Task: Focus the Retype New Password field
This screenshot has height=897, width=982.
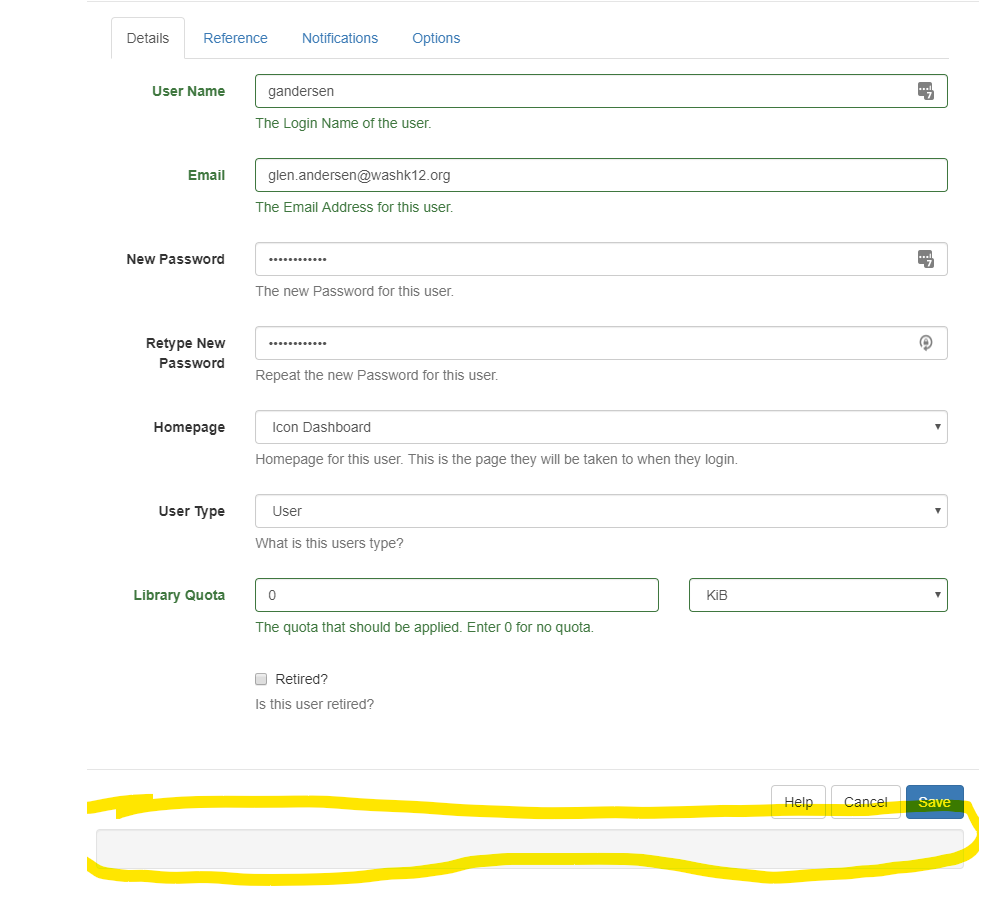Action: pos(601,343)
